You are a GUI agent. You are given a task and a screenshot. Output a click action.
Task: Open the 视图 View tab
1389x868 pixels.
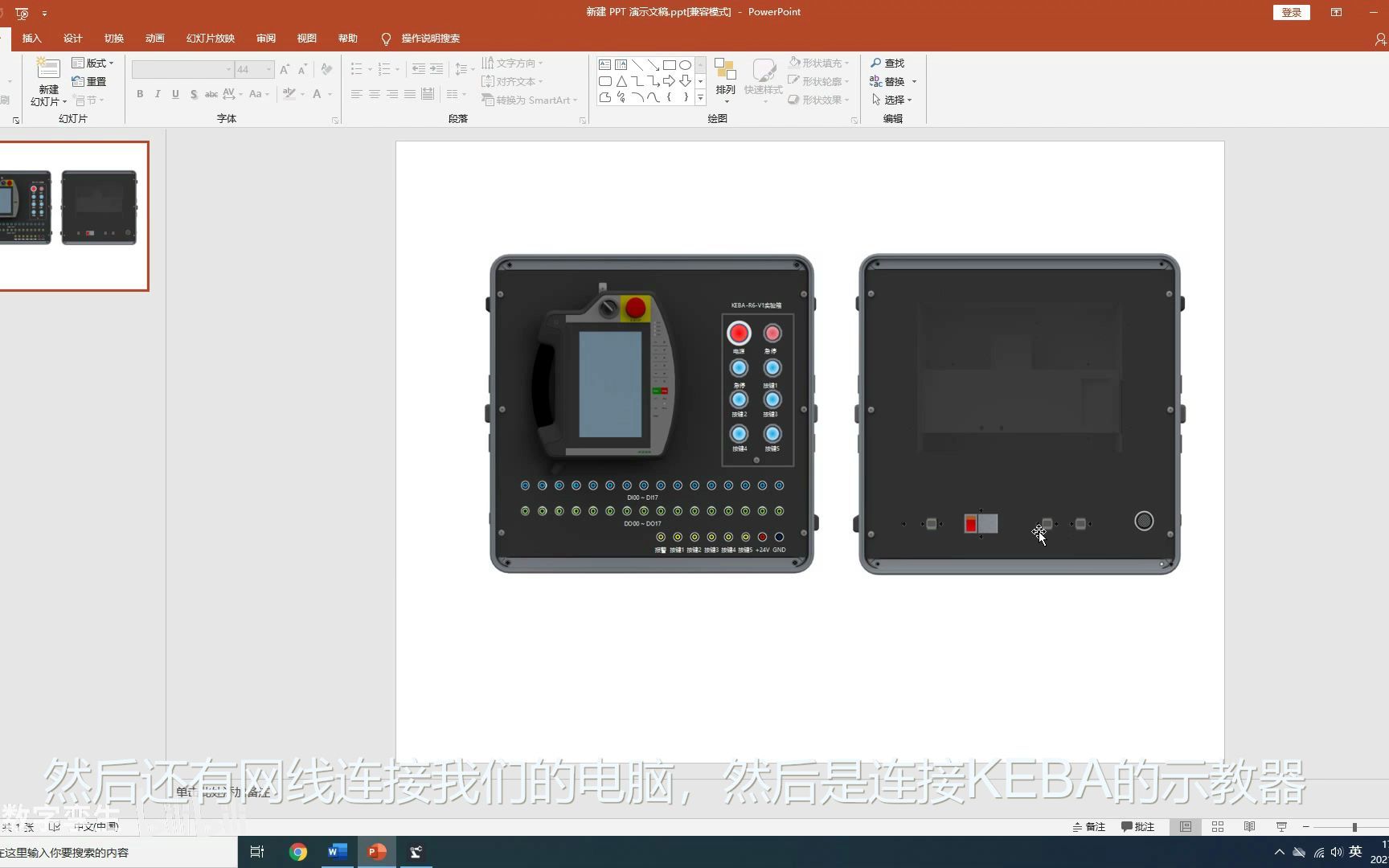tap(306, 38)
